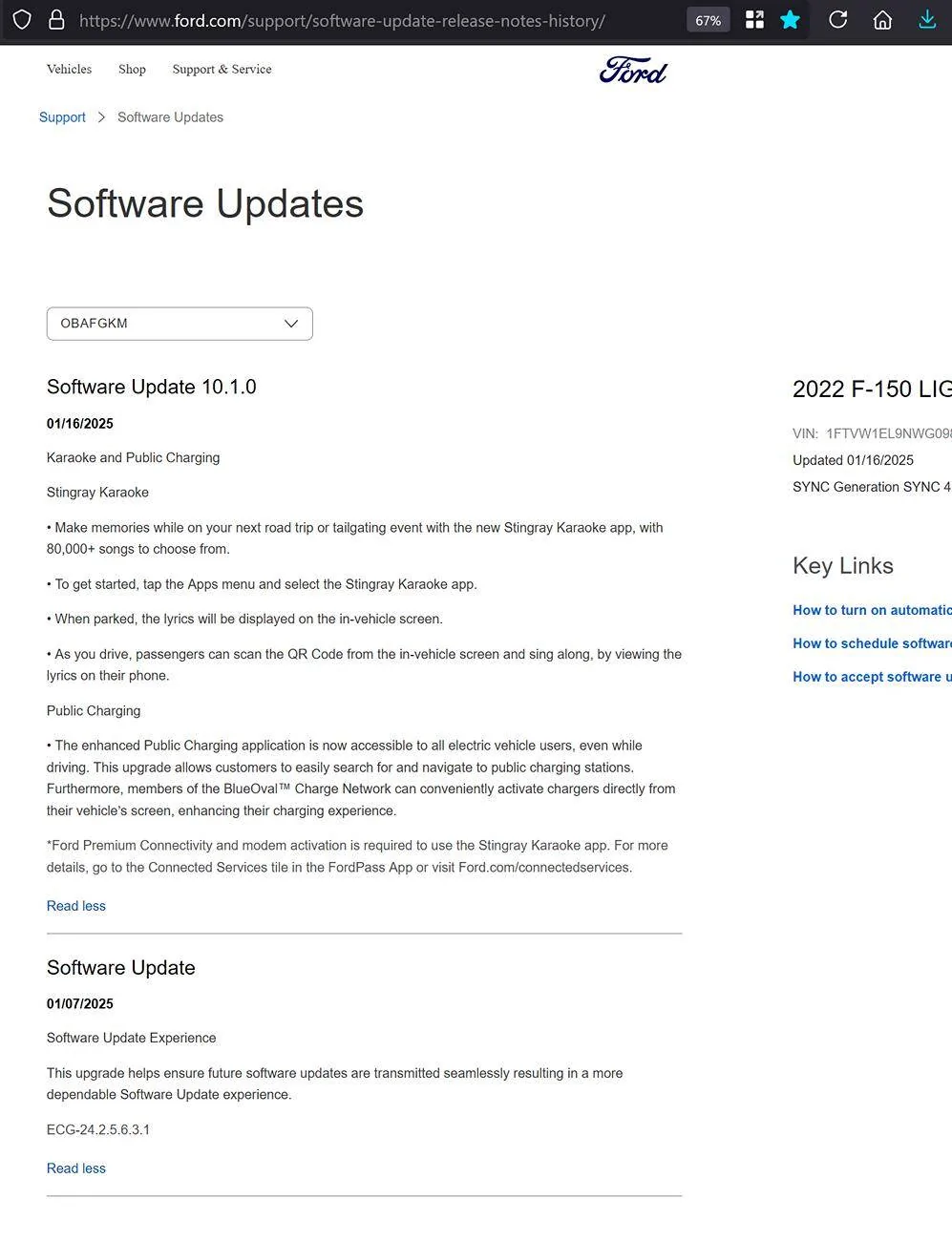Click the padlock site security icon
Viewport: 952px width, 1241px height.
click(56, 20)
